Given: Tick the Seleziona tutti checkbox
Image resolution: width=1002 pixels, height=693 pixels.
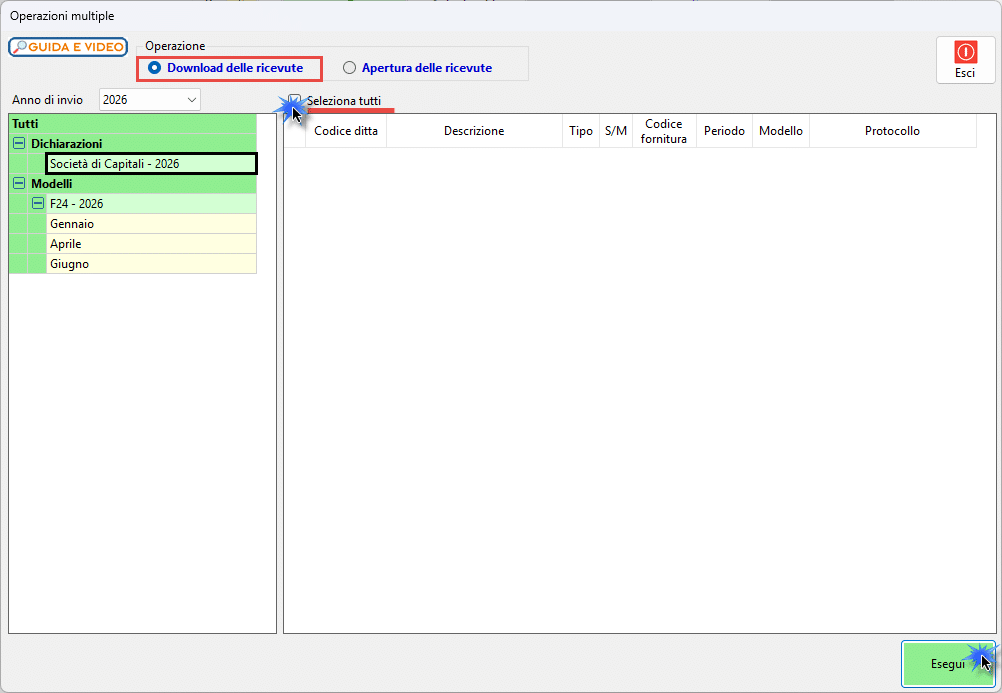Looking at the screenshot, I should [295, 100].
